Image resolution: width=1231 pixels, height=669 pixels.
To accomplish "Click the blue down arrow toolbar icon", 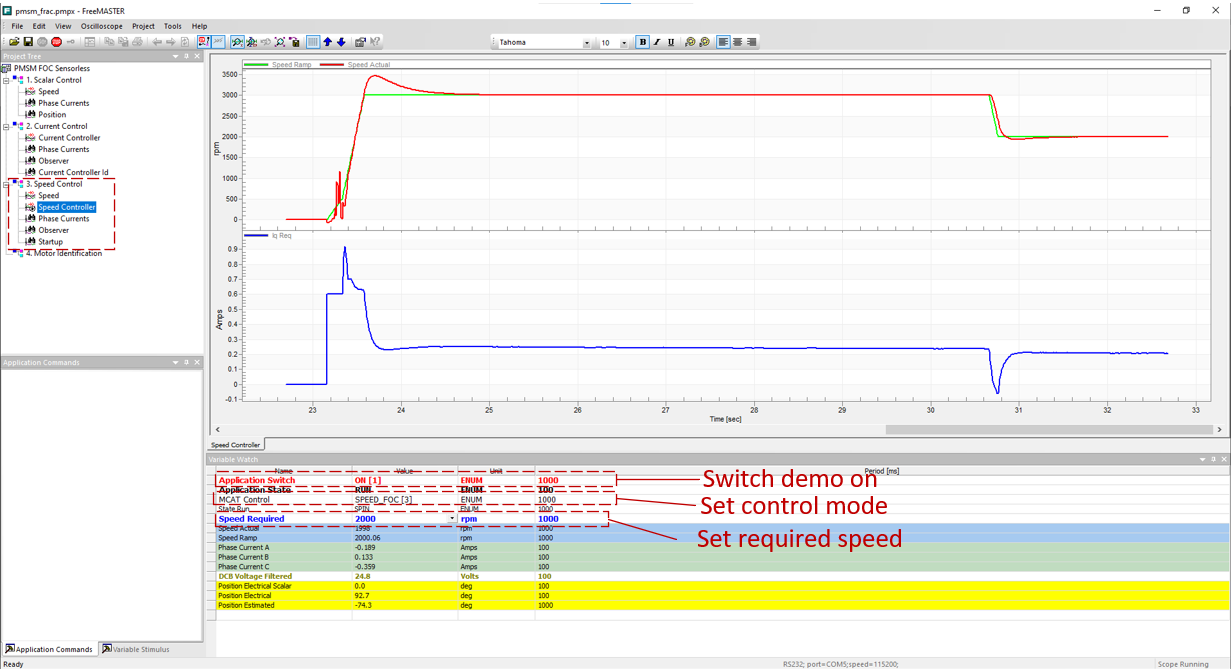I will tap(341, 42).
